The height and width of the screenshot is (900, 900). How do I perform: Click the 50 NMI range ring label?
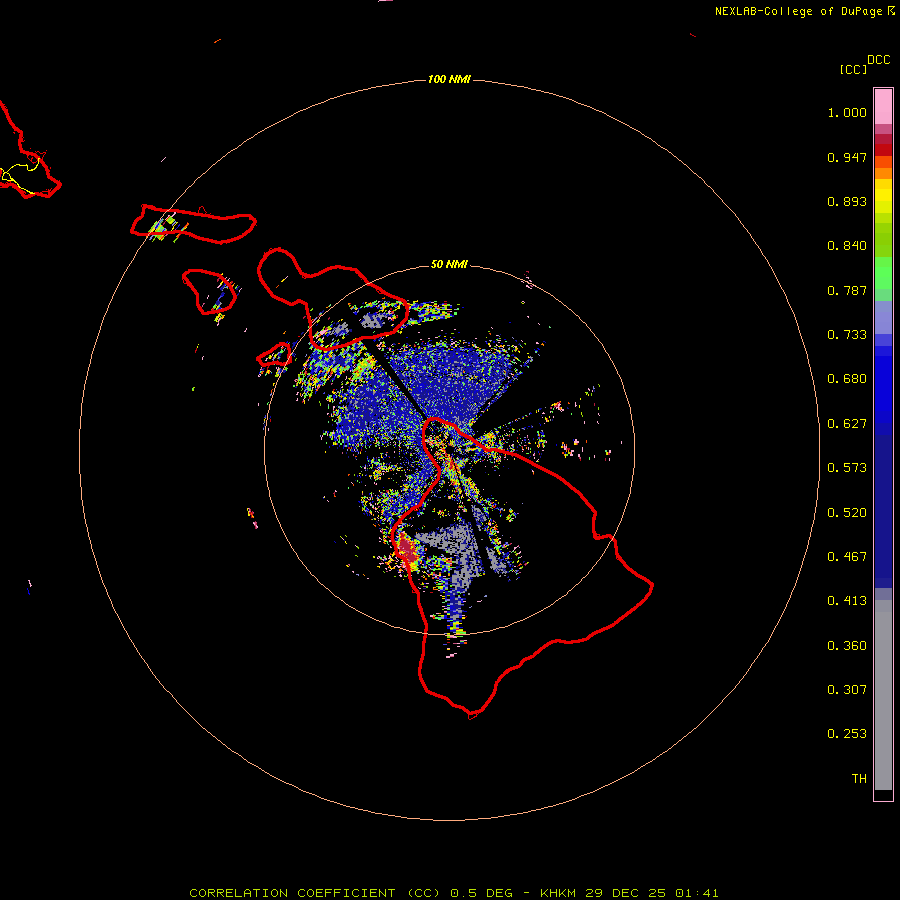449,264
